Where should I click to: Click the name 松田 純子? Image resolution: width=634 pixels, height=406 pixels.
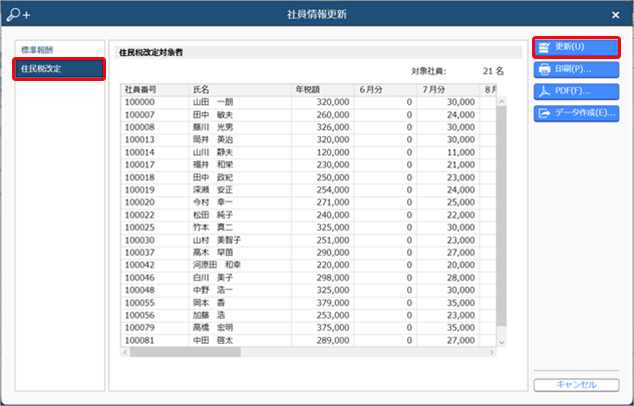(213, 215)
